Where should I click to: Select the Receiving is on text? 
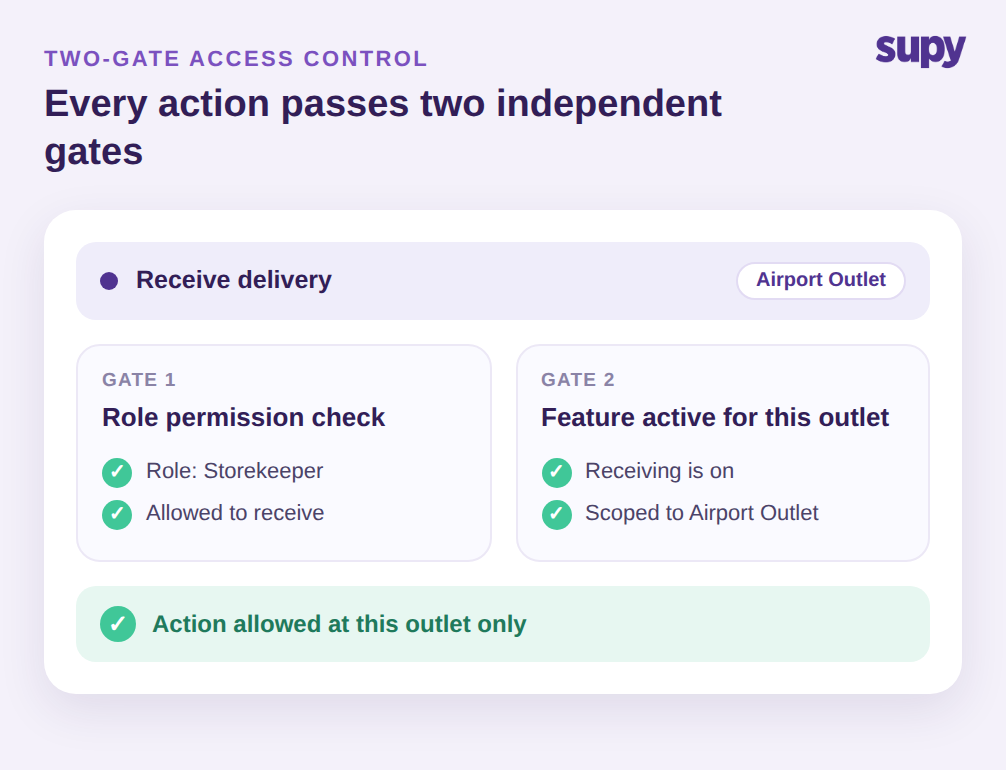pyautogui.click(x=660, y=471)
